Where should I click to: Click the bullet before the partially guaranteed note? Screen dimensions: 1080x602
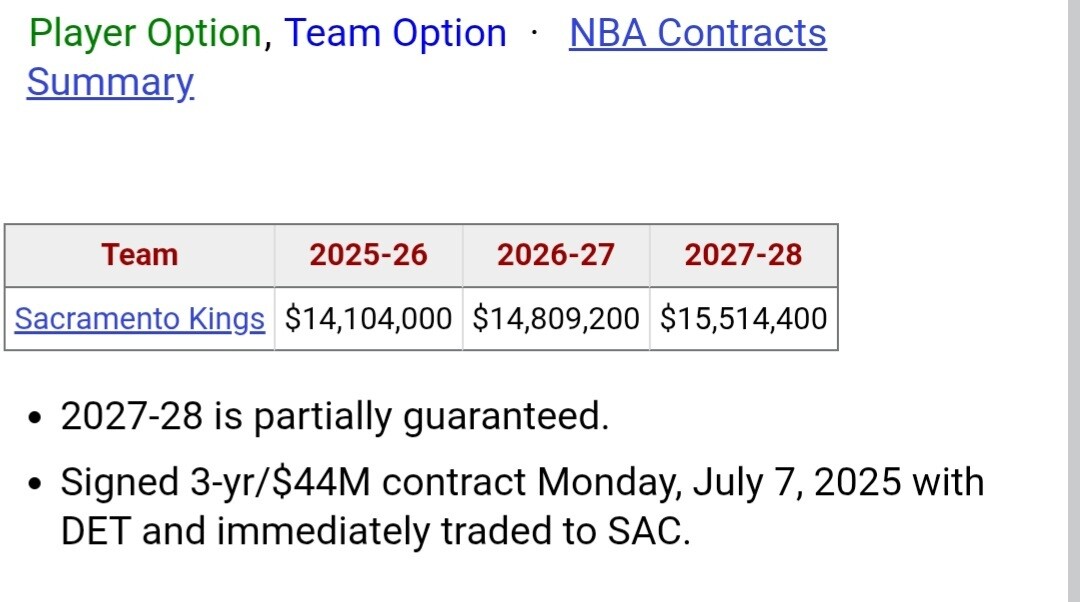[35, 417]
